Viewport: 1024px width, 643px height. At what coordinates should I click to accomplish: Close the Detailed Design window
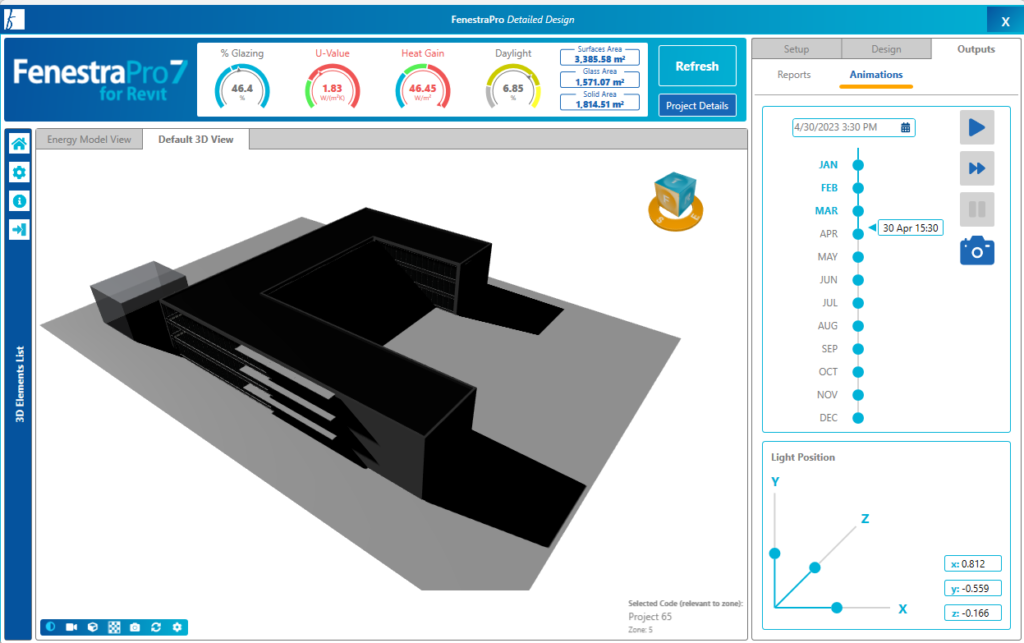point(1005,22)
